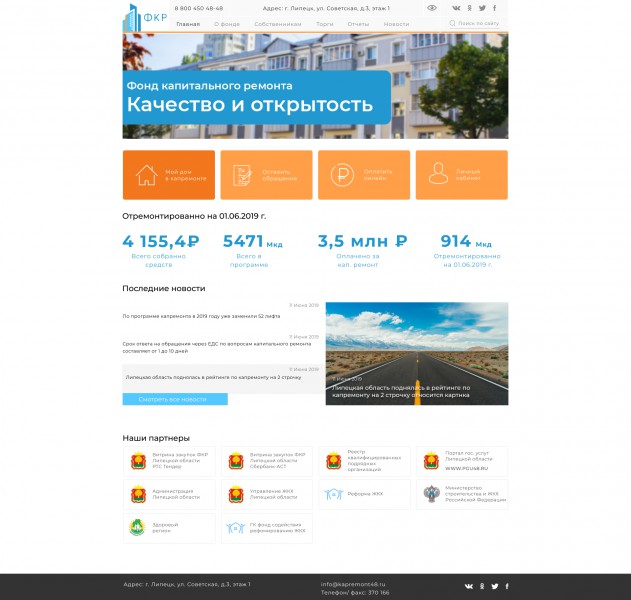The image size is (631, 600).
Task: Open the VK link in header
Action: tap(456, 8)
